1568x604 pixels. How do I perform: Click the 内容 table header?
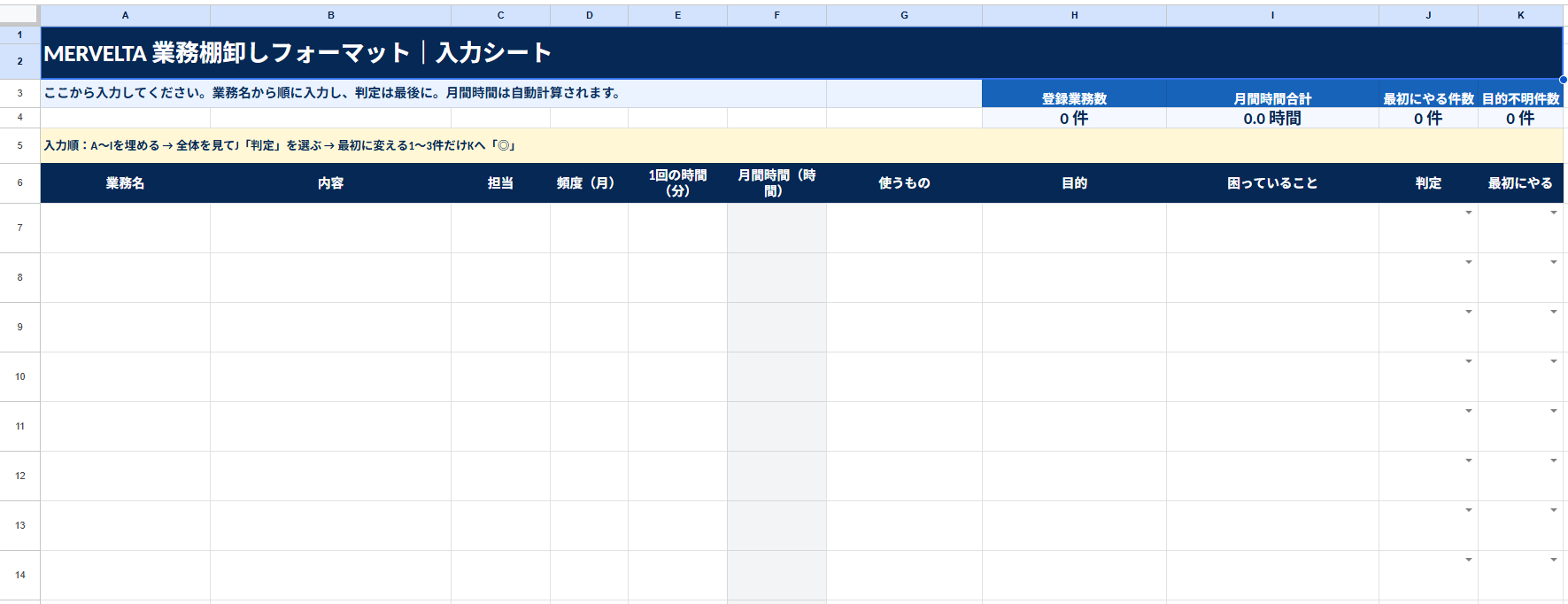[331, 183]
